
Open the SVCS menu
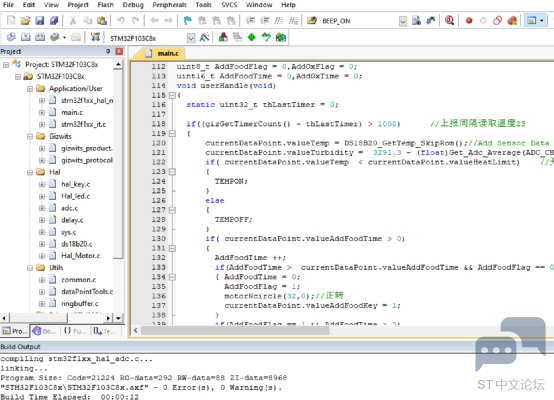click(x=229, y=5)
